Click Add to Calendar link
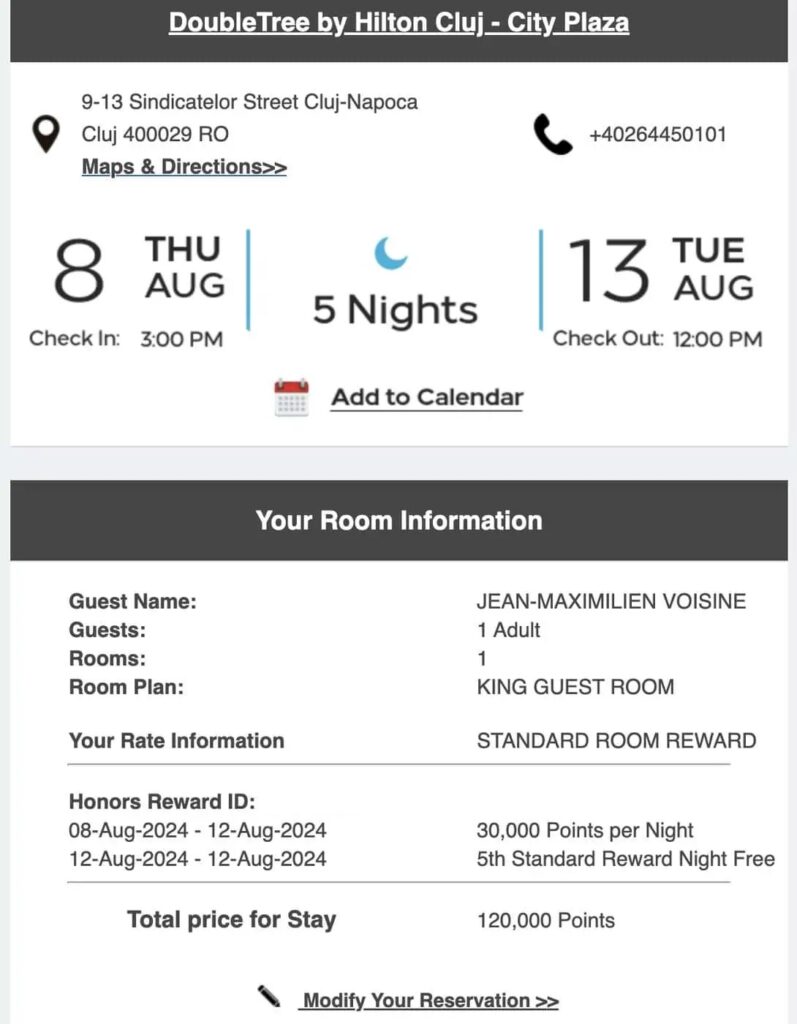Screen dimensions: 797x1024 pos(427,397)
